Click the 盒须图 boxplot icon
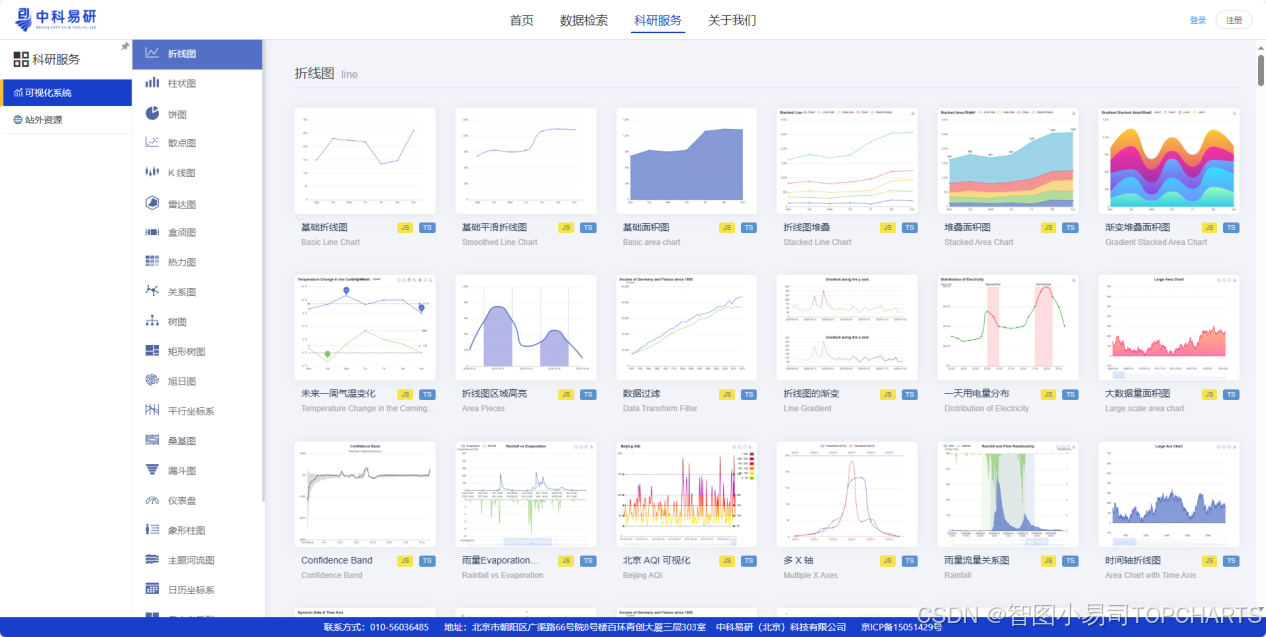Image resolution: width=1266 pixels, height=637 pixels. pos(152,232)
